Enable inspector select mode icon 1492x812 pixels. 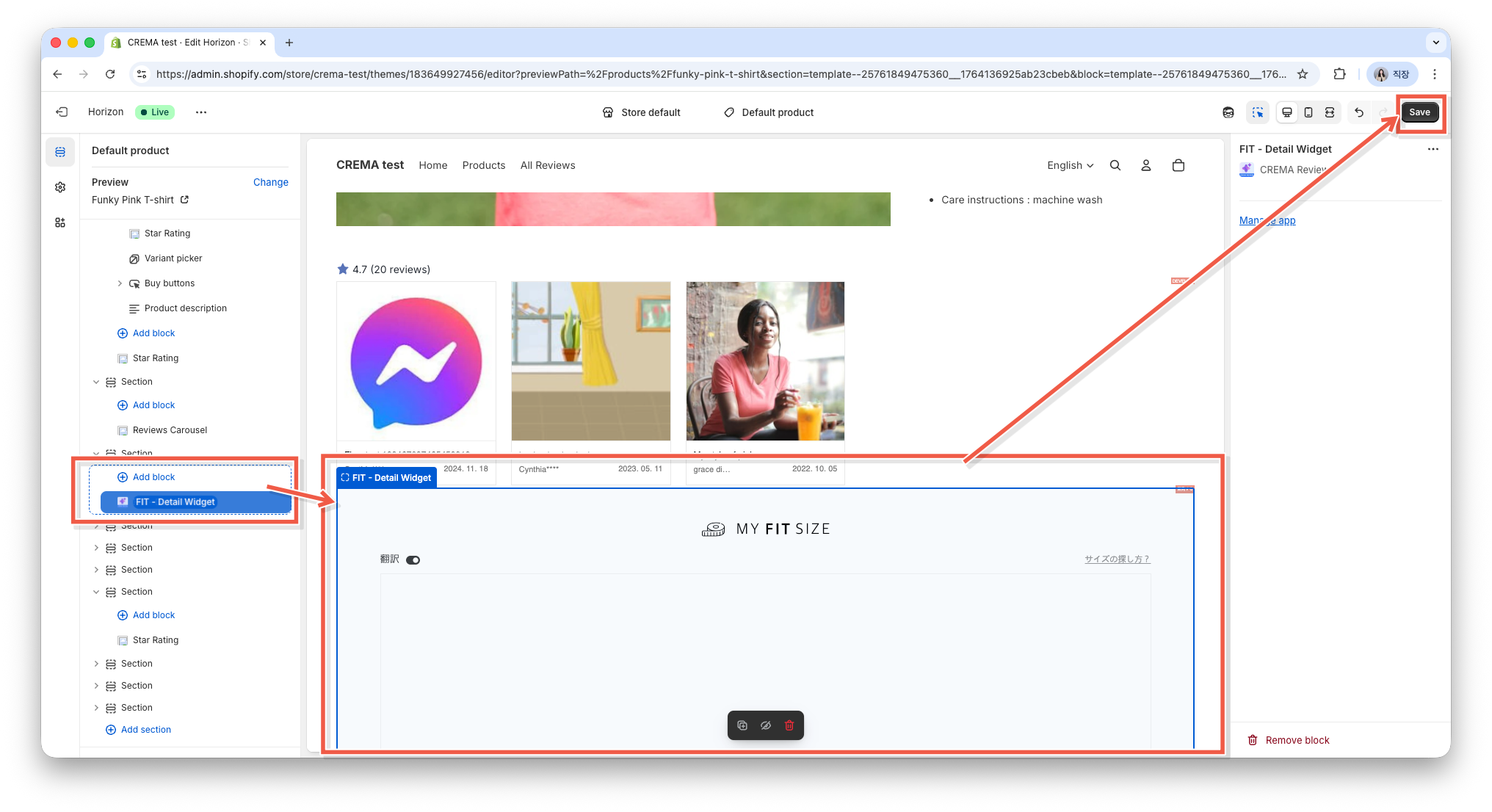coord(1258,112)
